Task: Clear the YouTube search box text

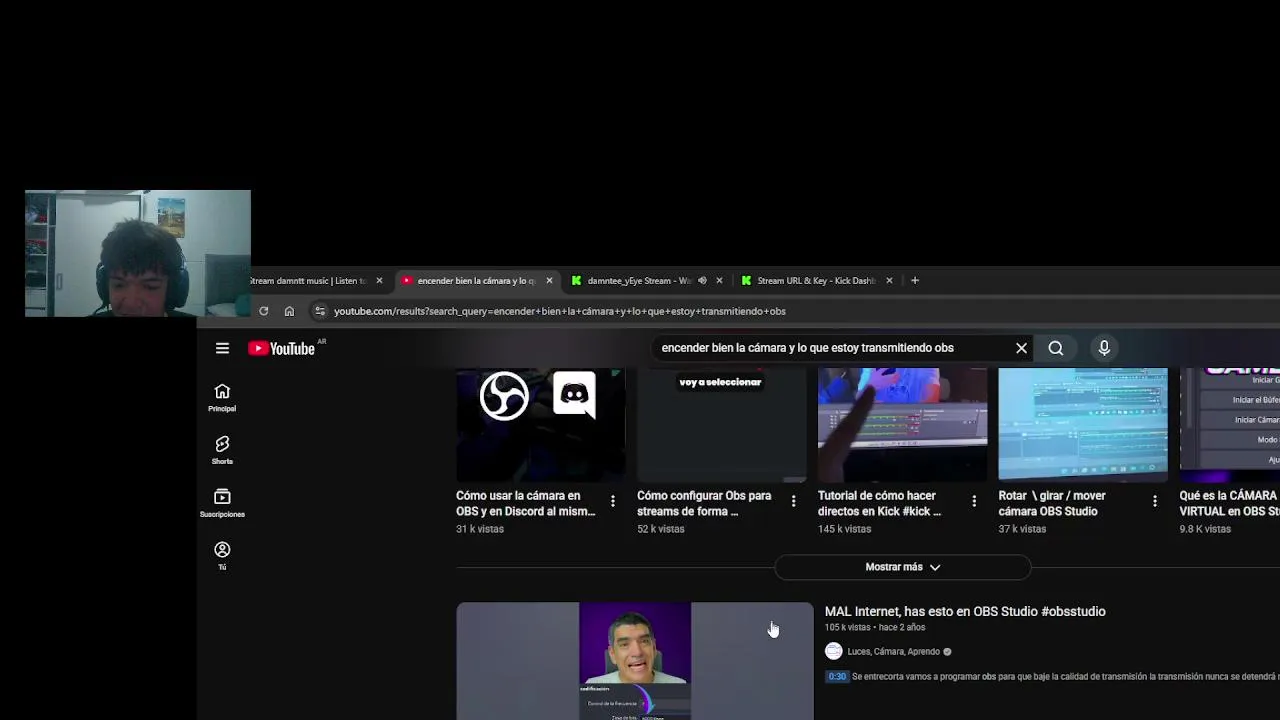Action: (1021, 348)
